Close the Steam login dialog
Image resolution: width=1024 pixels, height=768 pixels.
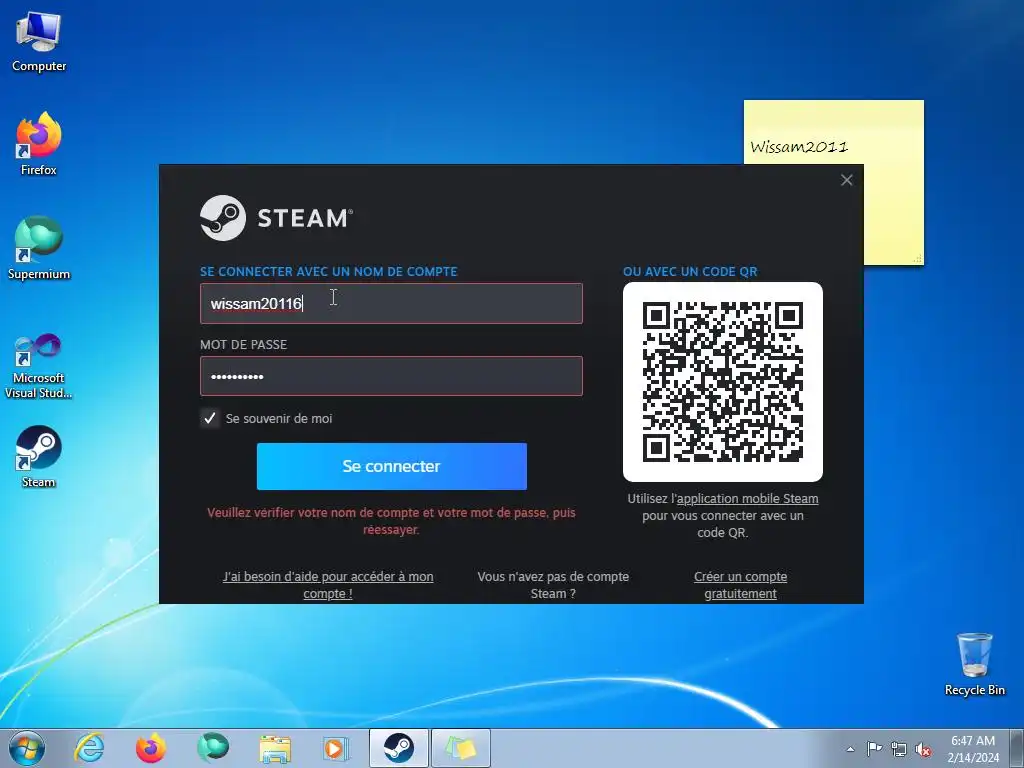(846, 180)
